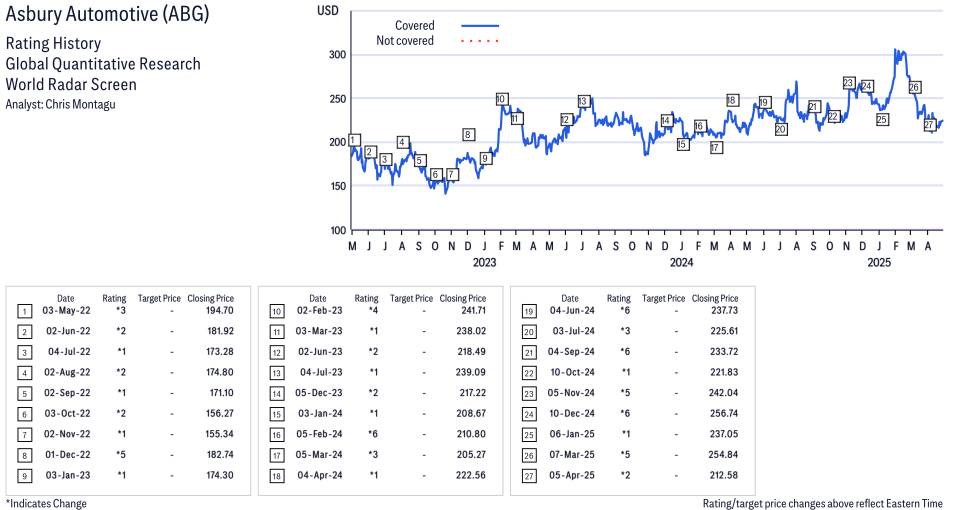Viewport: 954px width, 510px height.
Task: Select closing price 222.56
Action: coord(472,475)
